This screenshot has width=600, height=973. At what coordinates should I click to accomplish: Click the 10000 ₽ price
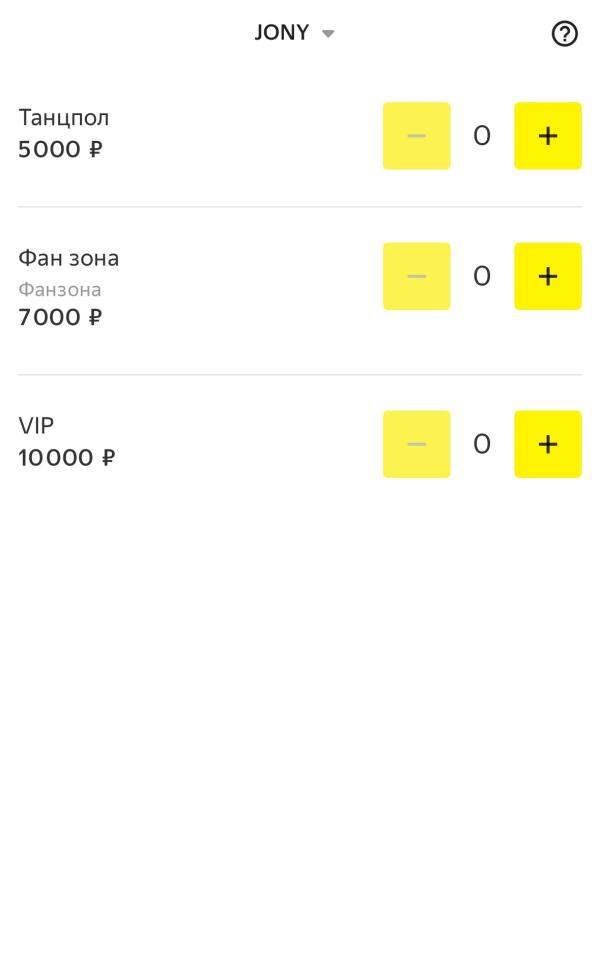tap(66, 458)
